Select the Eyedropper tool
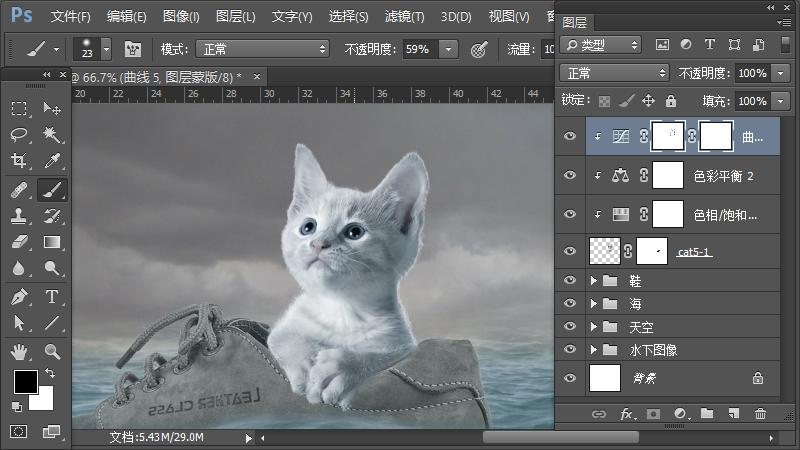The width and height of the screenshot is (800, 450). (52, 161)
